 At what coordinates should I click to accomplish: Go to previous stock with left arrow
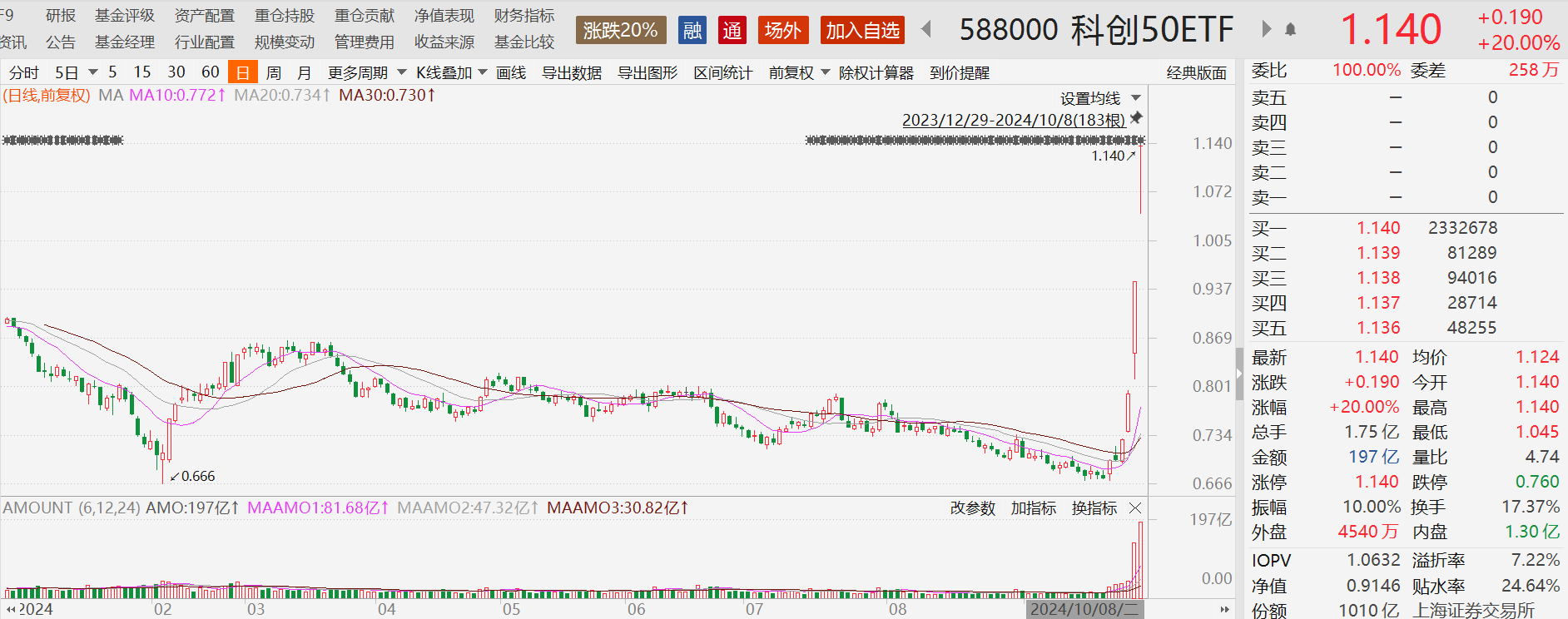tap(926, 30)
